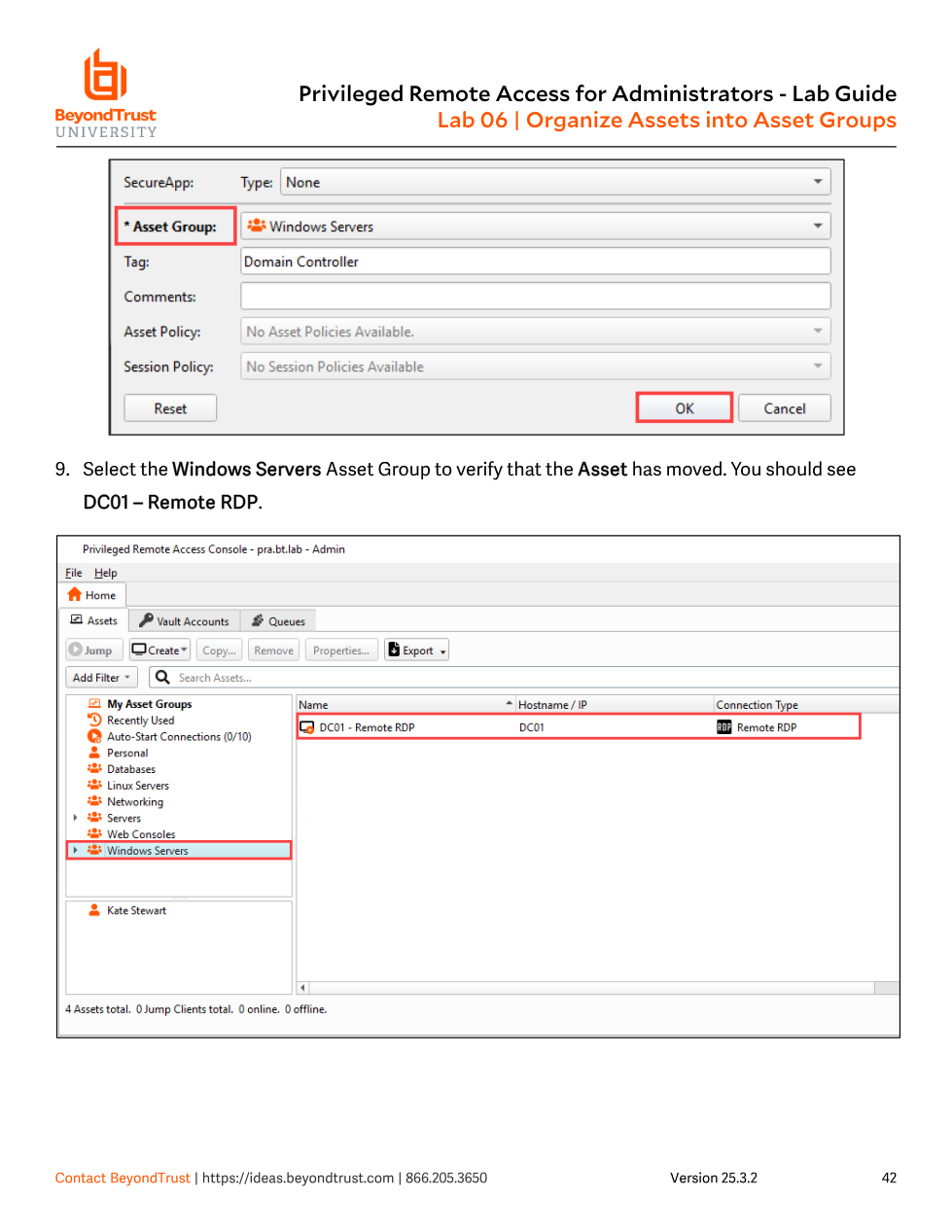
Task: Switch to the Vault Accounts tab
Action: (x=184, y=620)
